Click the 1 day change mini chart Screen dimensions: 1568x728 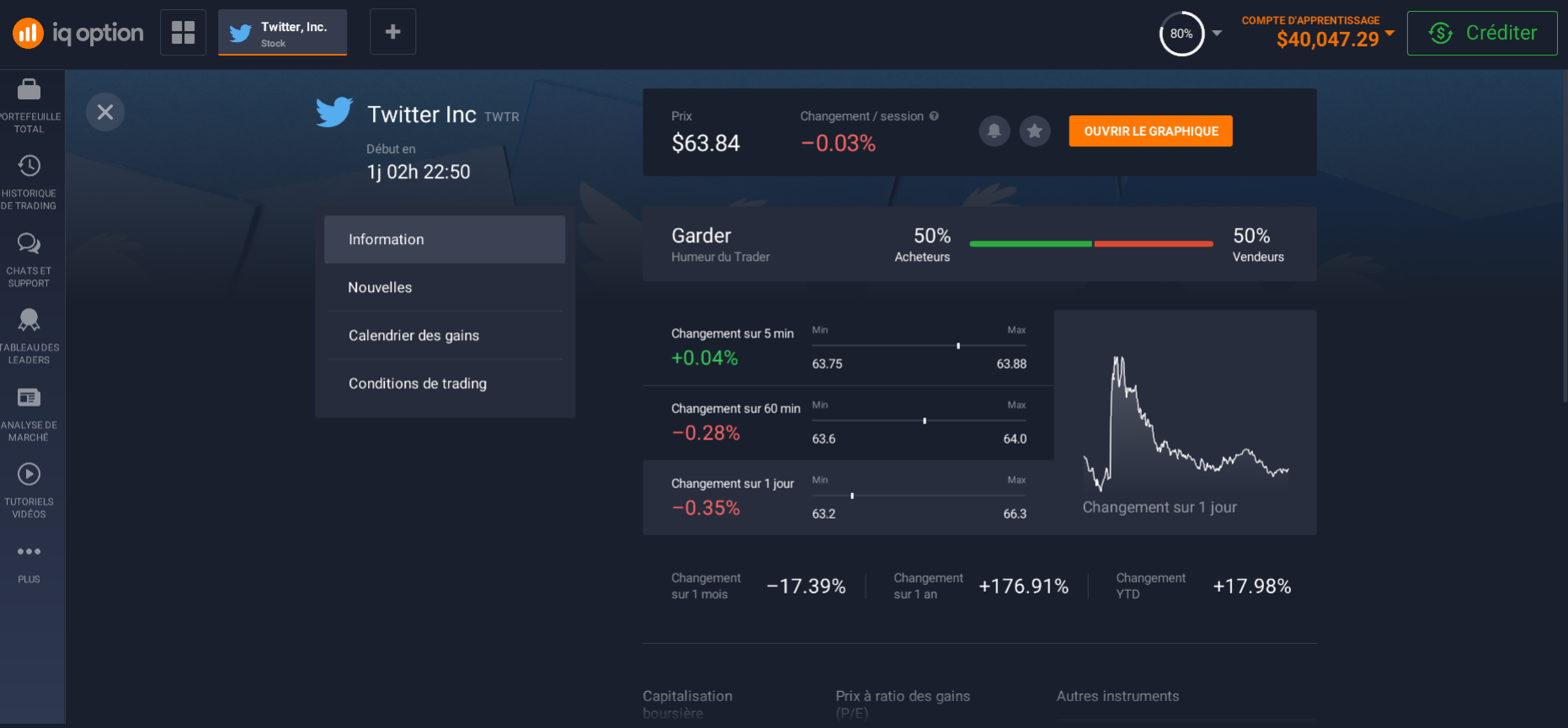coord(1186,423)
